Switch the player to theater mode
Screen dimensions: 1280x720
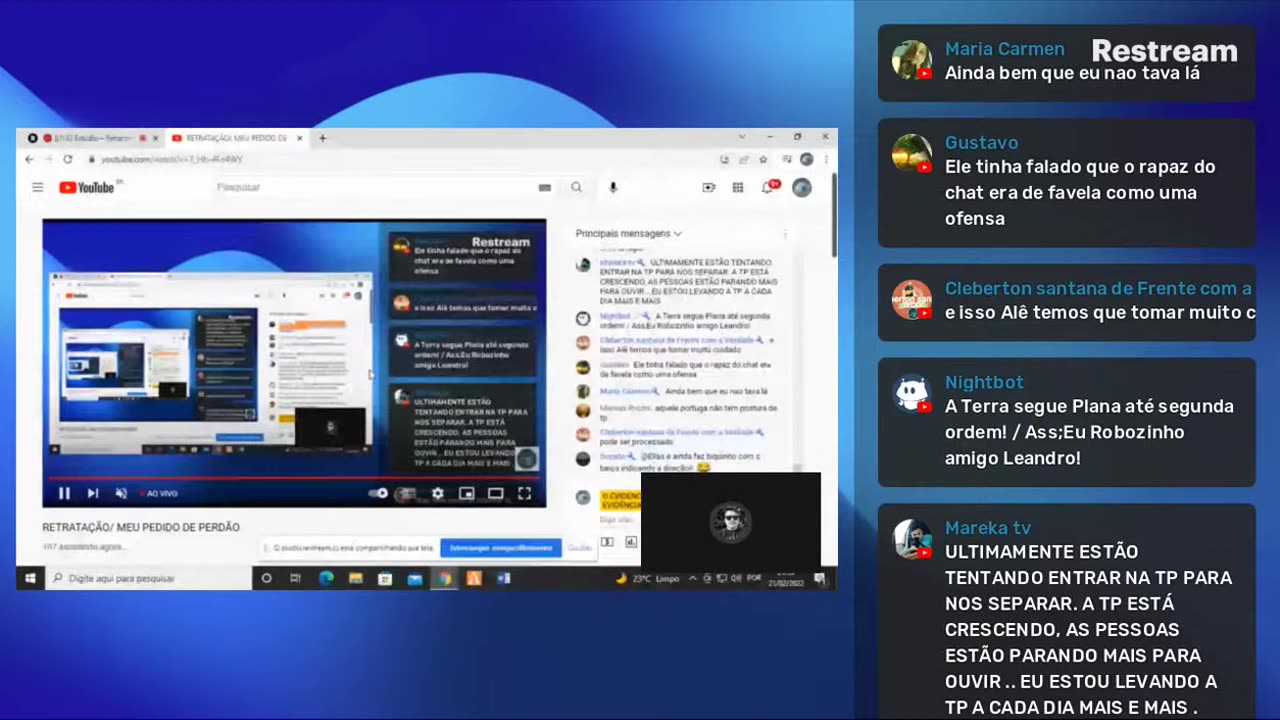point(495,493)
